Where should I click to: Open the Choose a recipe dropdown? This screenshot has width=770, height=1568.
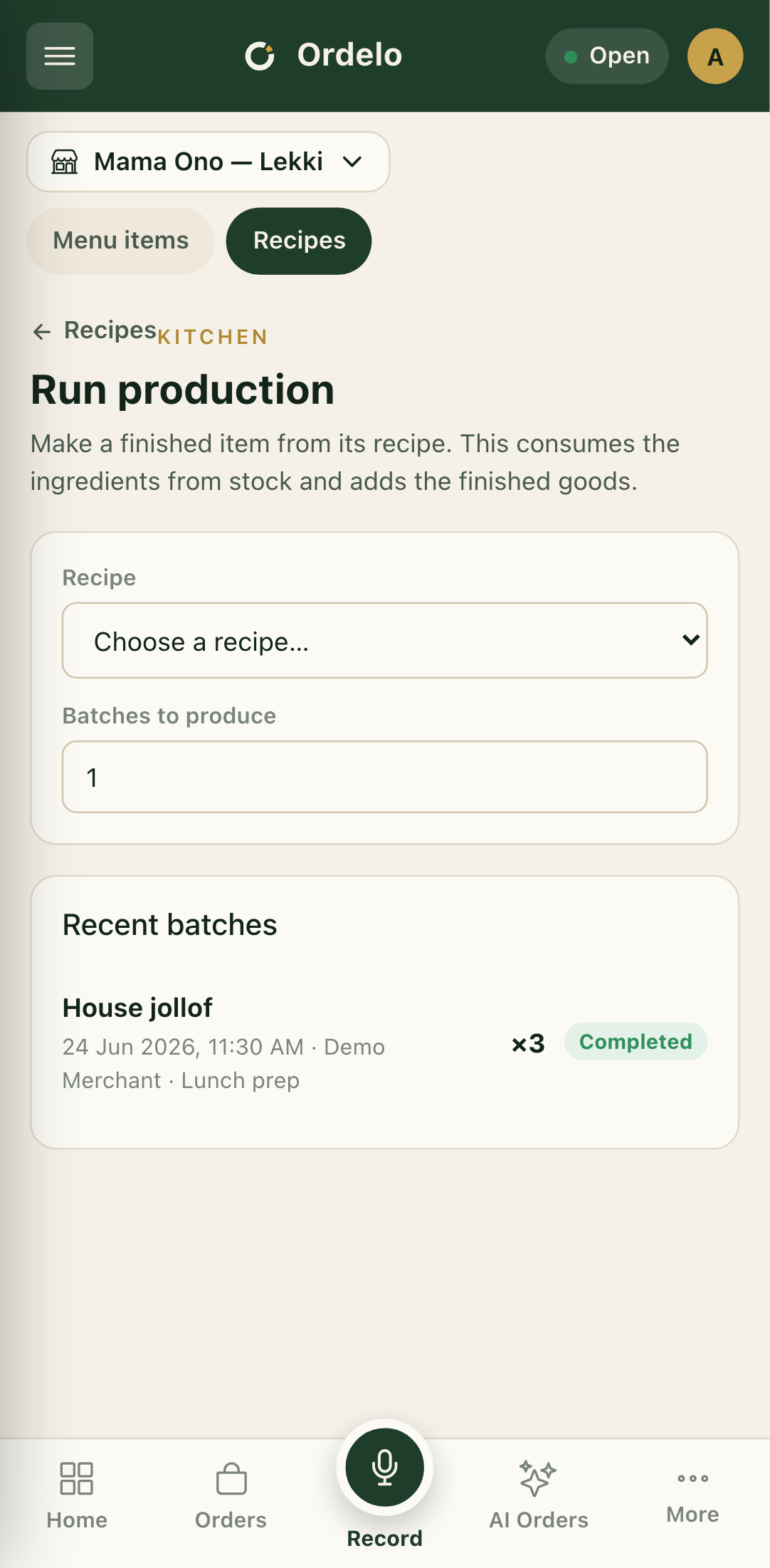coord(385,641)
